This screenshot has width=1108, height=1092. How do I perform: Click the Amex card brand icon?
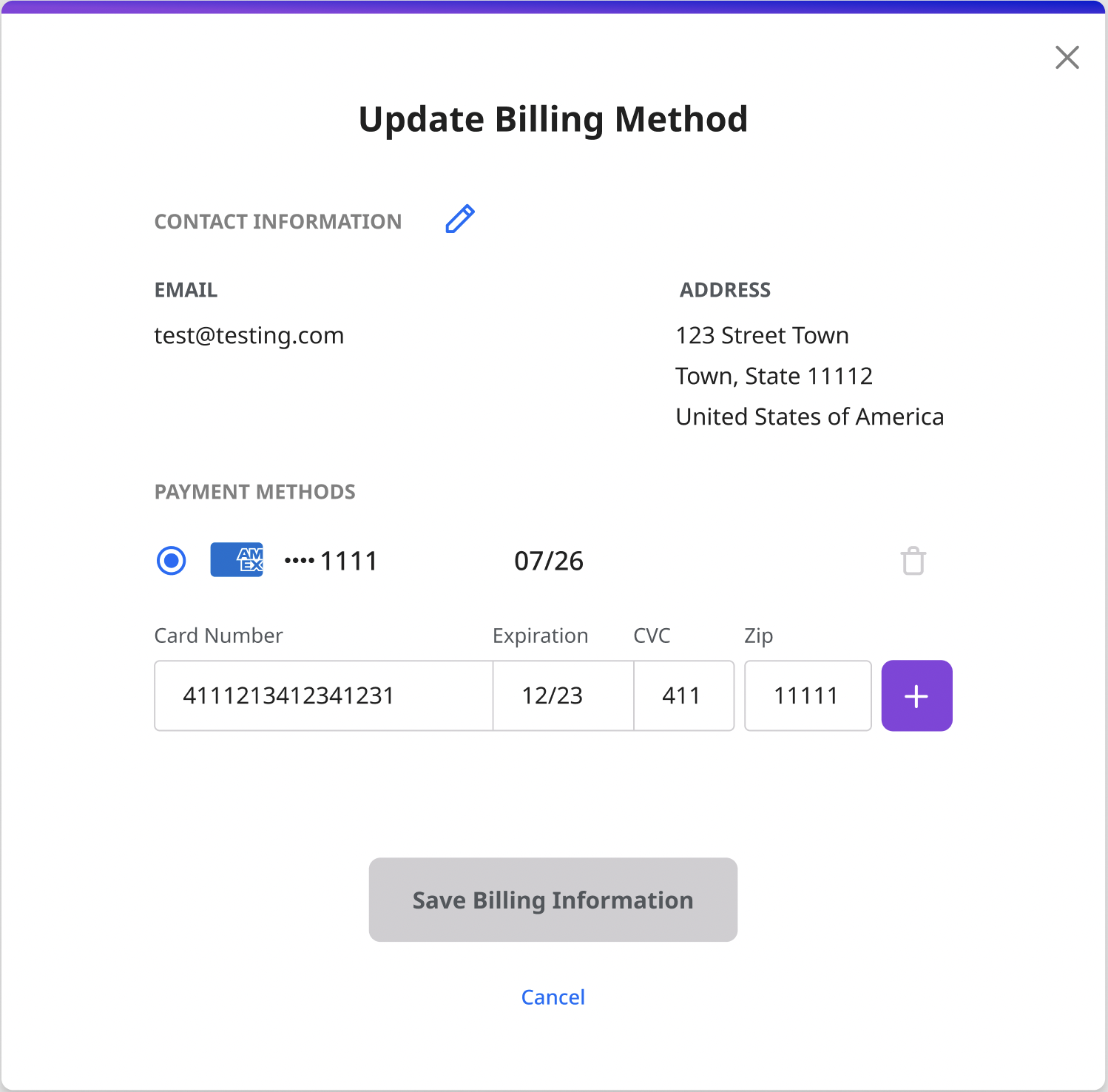(x=236, y=560)
